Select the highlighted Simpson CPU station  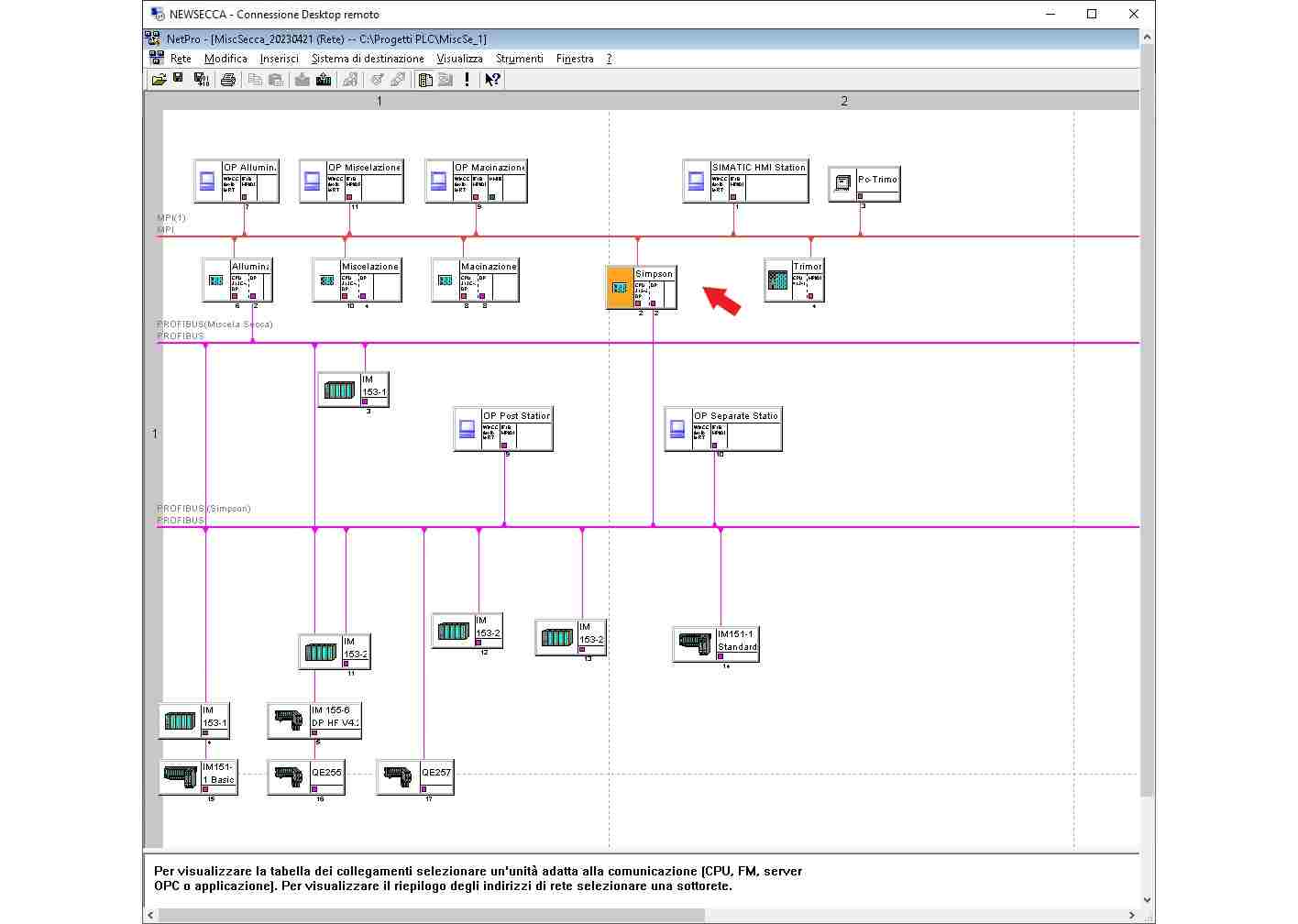point(621,288)
